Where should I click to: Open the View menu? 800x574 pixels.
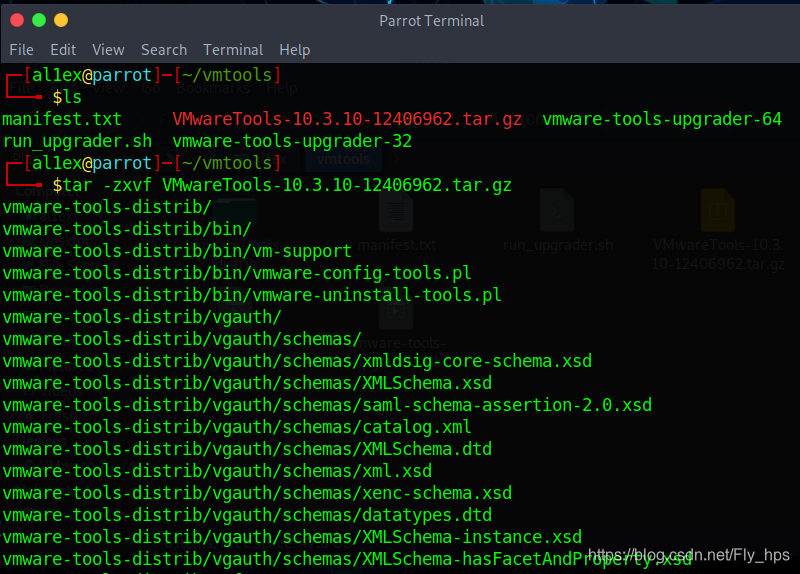(108, 50)
